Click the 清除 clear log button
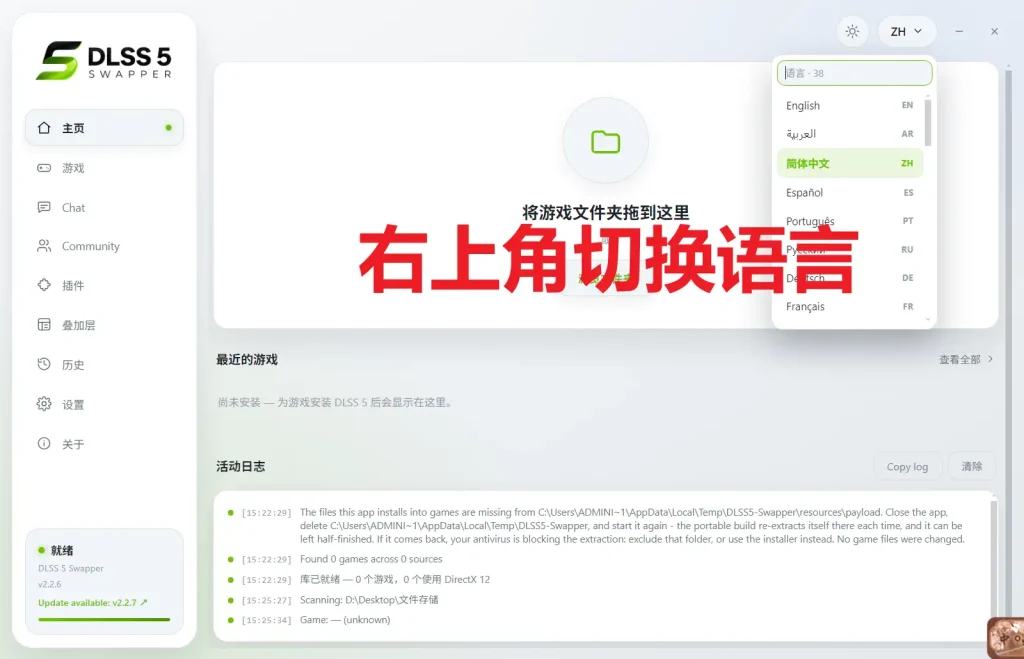The width and height of the screenshot is (1024, 659). click(971, 466)
